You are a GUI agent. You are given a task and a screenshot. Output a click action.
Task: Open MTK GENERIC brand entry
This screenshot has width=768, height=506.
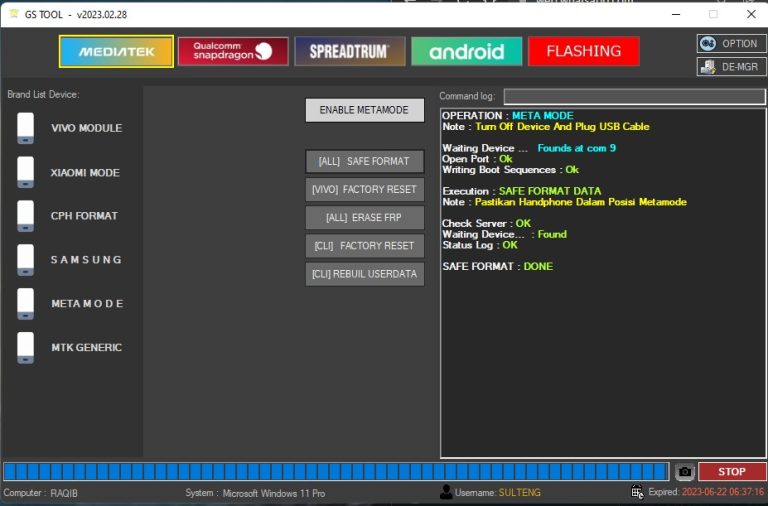[x=87, y=347]
